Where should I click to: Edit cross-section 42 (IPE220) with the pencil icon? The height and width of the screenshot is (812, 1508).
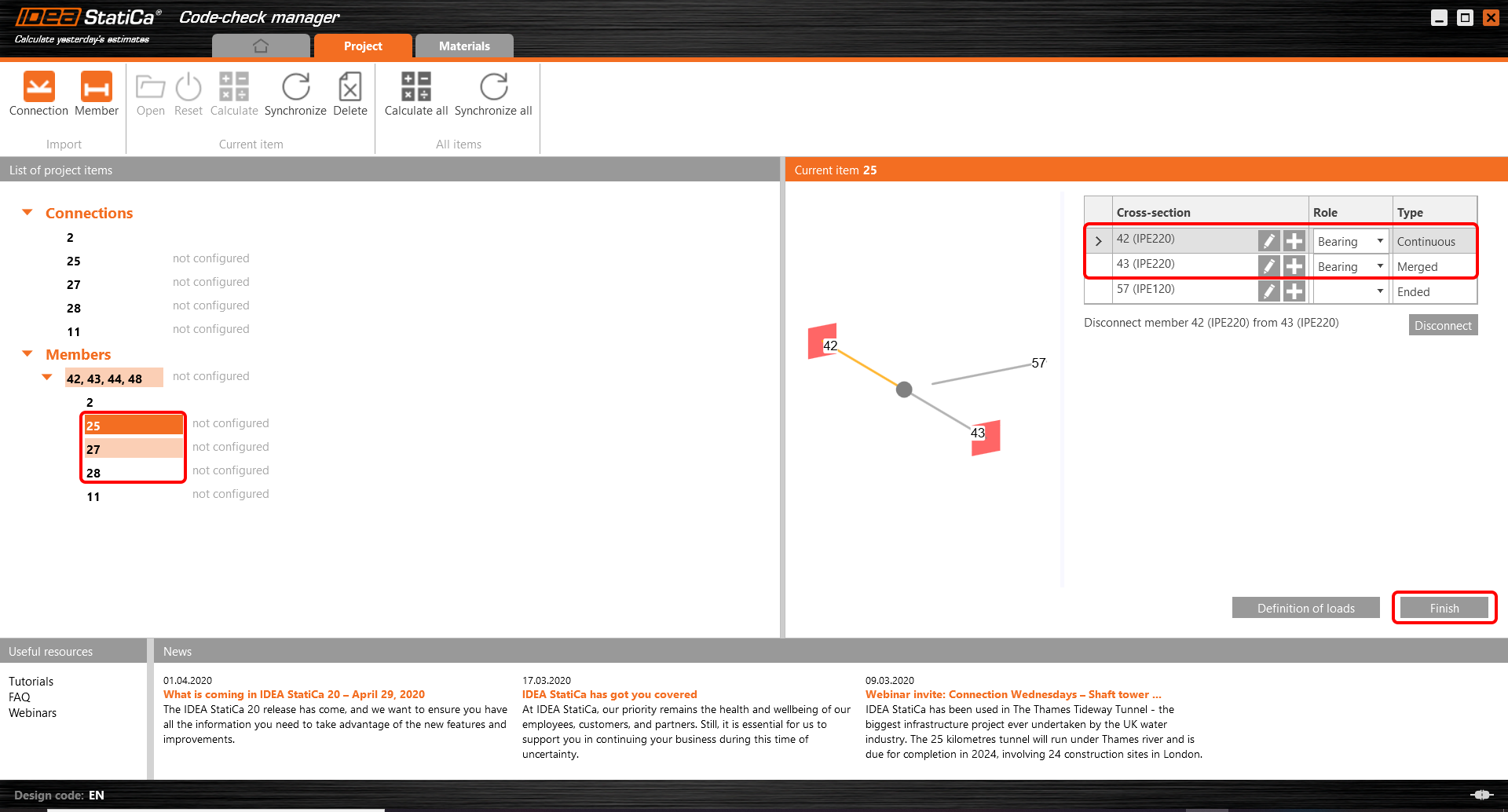[1269, 241]
